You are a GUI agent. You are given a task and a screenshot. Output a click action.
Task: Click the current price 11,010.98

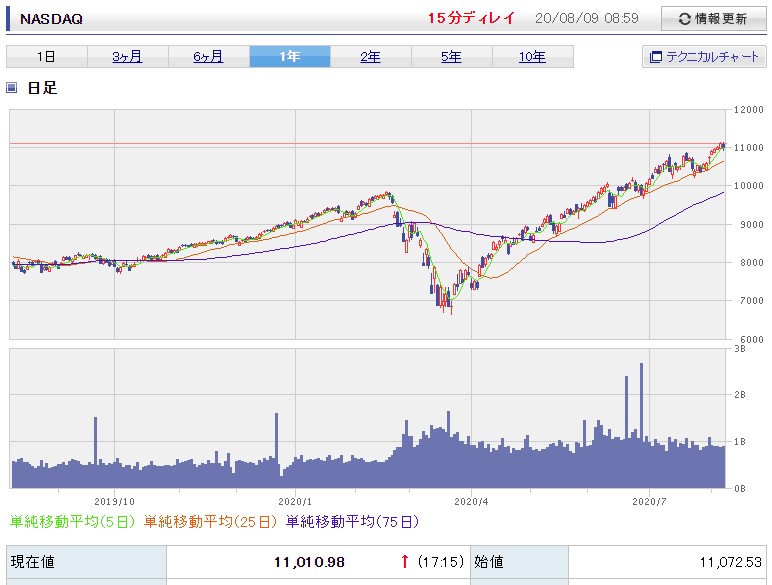(x=309, y=562)
